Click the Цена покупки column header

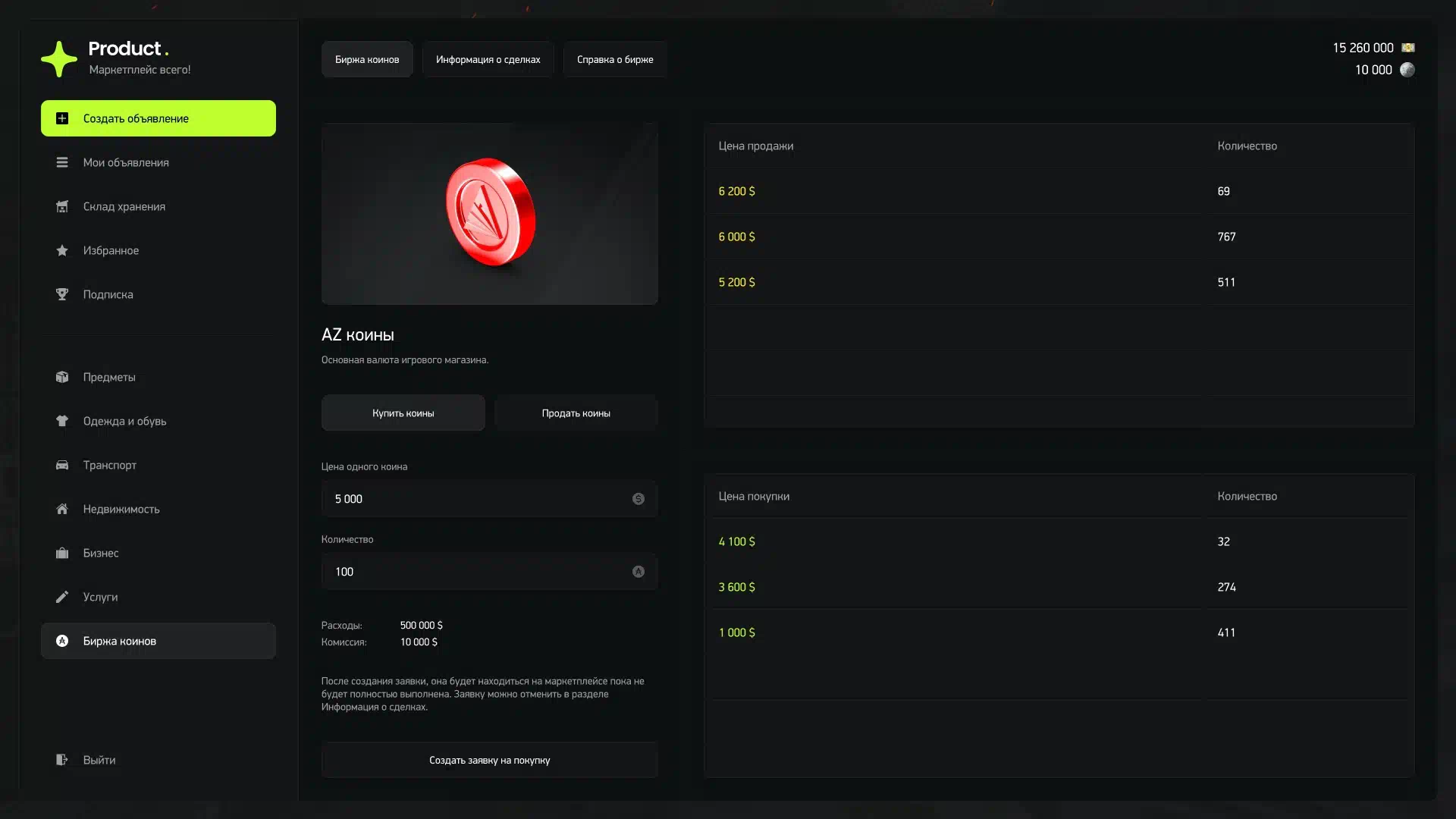(x=754, y=496)
